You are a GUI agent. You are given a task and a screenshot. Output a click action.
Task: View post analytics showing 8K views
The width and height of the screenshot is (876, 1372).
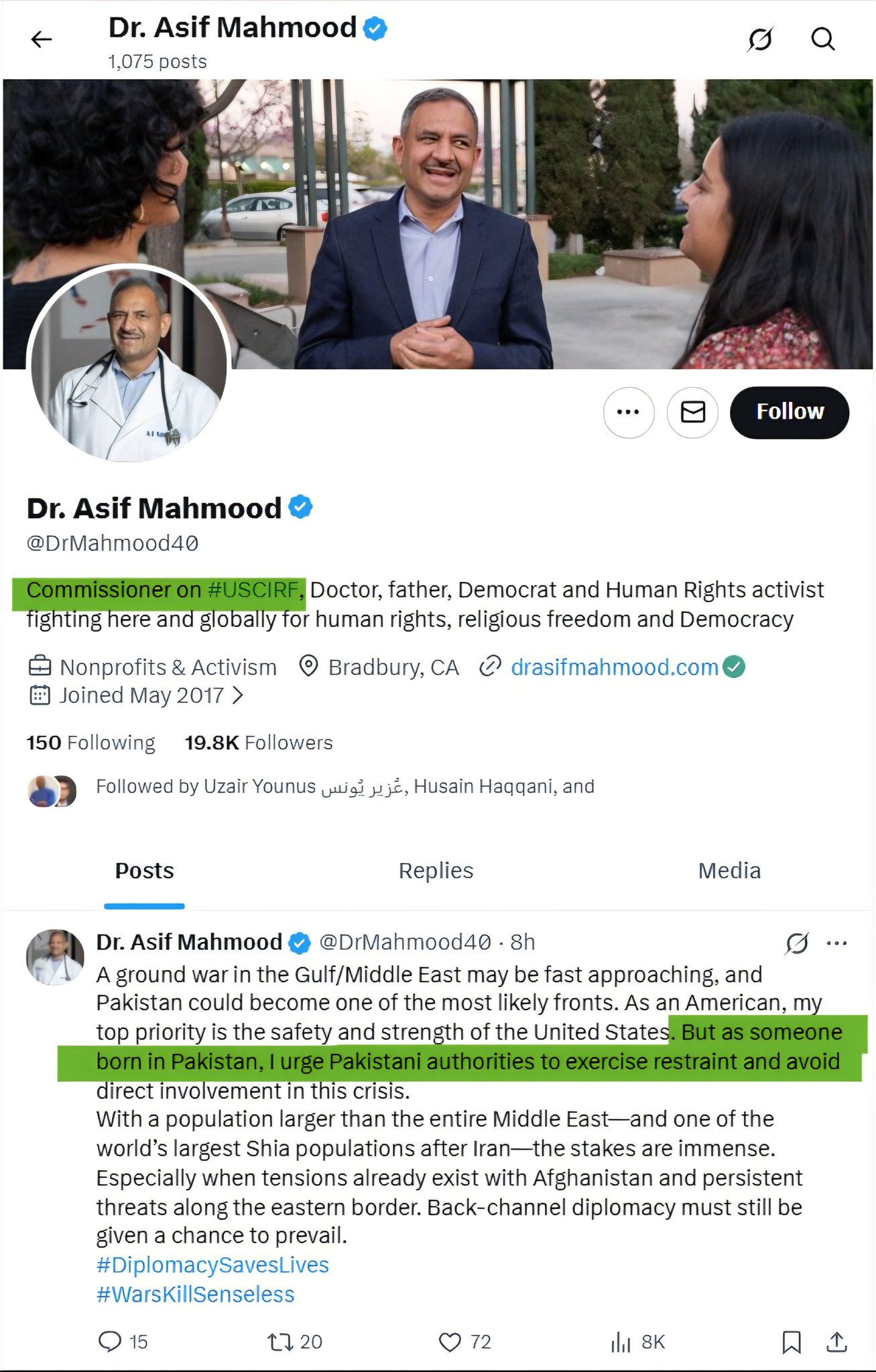pos(621,1341)
